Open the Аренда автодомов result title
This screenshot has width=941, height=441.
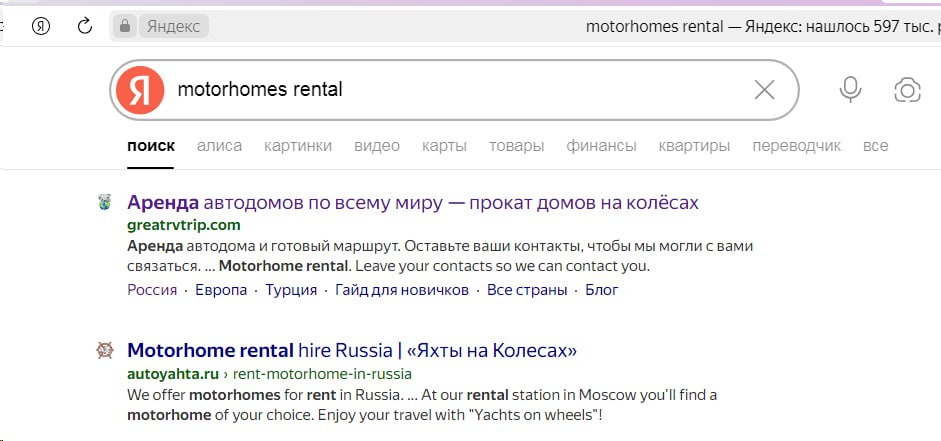[413, 203]
